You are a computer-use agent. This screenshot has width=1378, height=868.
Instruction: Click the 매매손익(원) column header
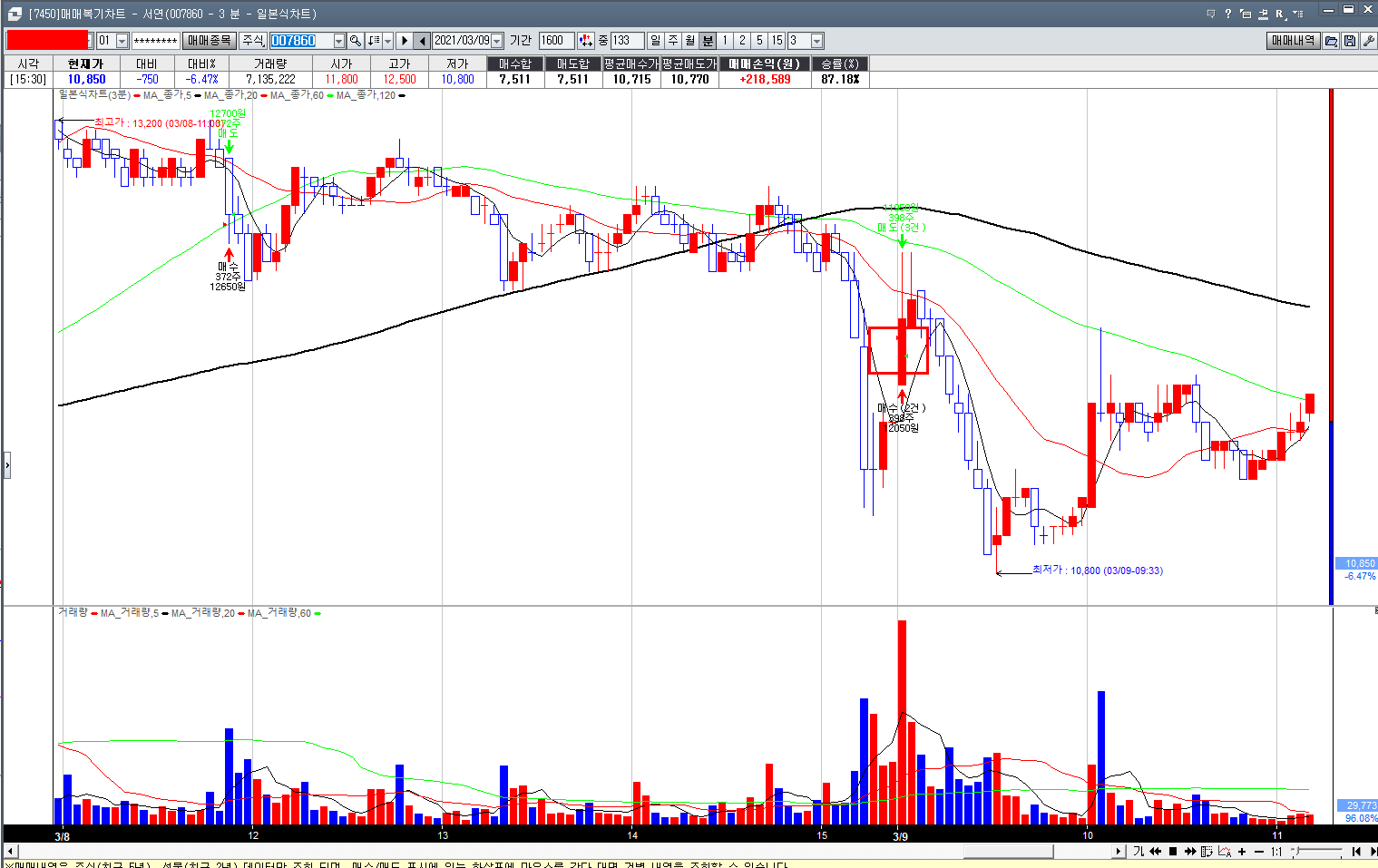[x=764, y=63]
